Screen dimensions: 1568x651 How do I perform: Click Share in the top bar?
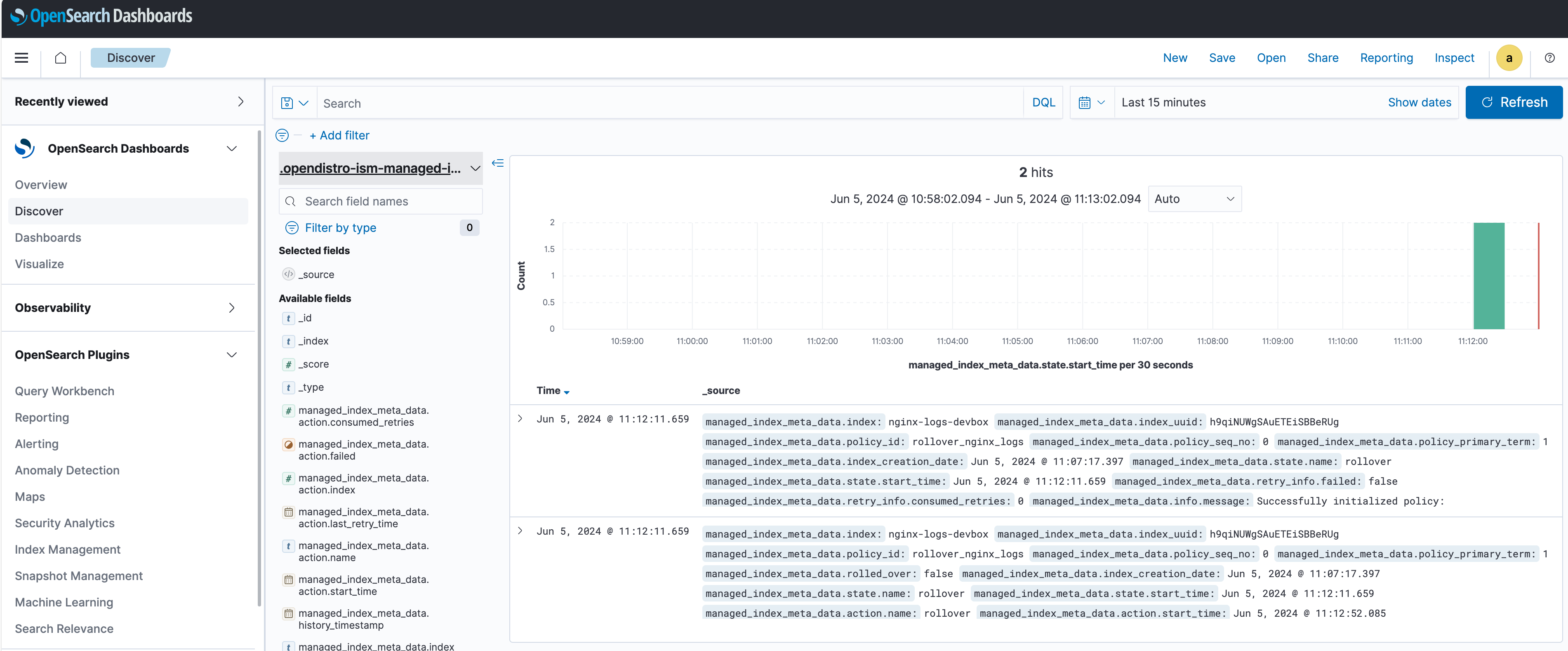pos(1323,58)
